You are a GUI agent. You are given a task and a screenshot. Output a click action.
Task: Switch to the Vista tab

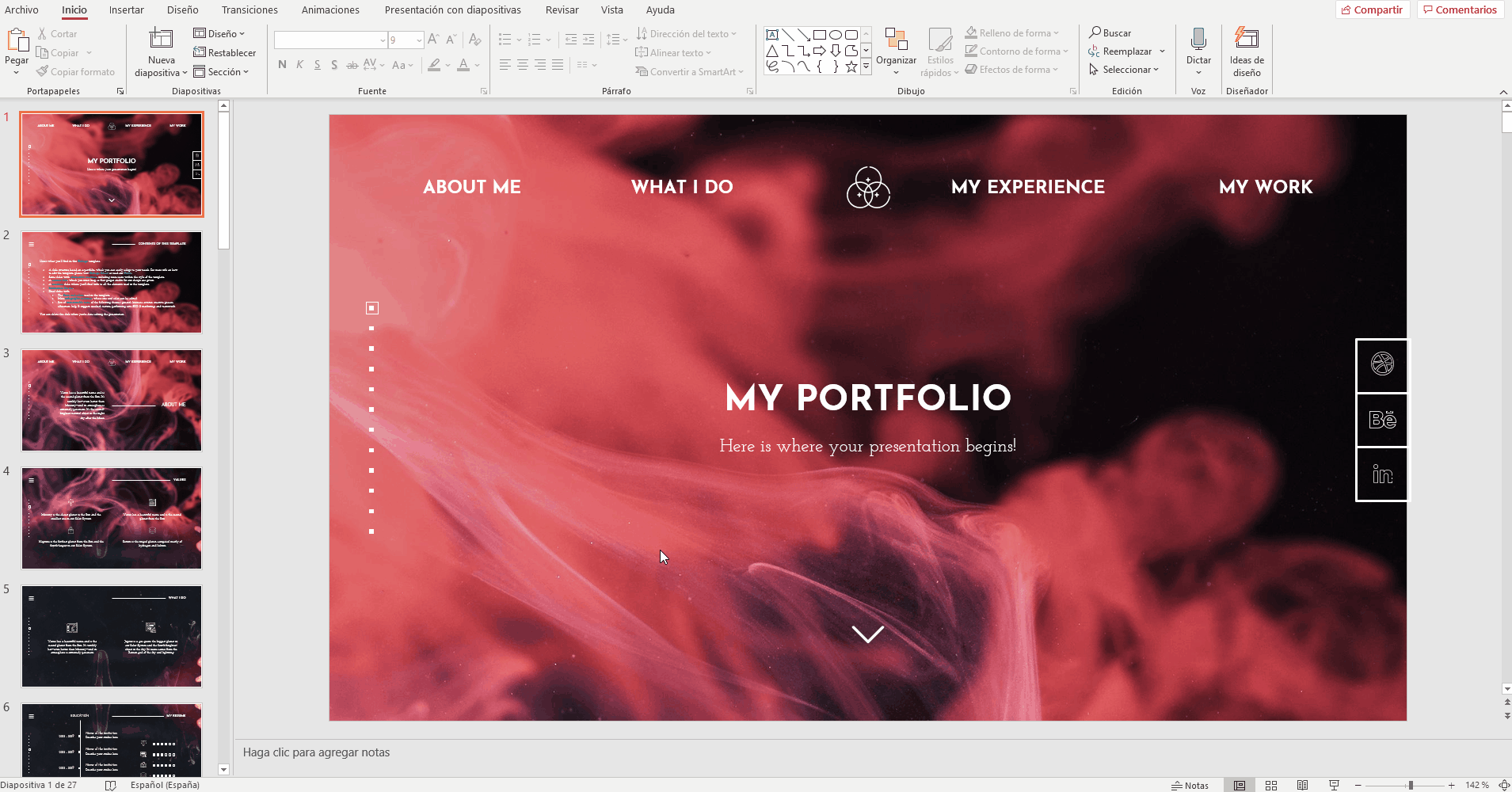pos(611,10)
